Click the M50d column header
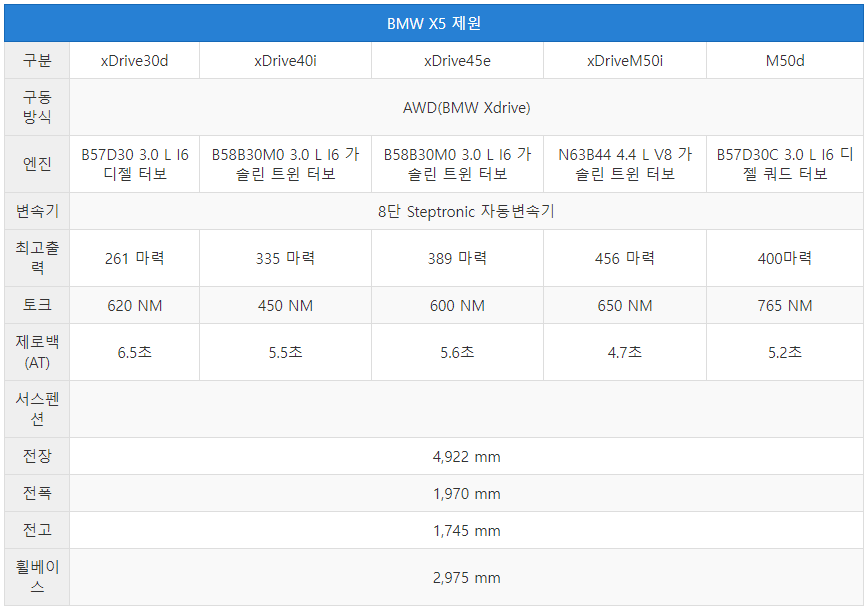This screenshot has width=867, height=609. (x=785, y=60)
